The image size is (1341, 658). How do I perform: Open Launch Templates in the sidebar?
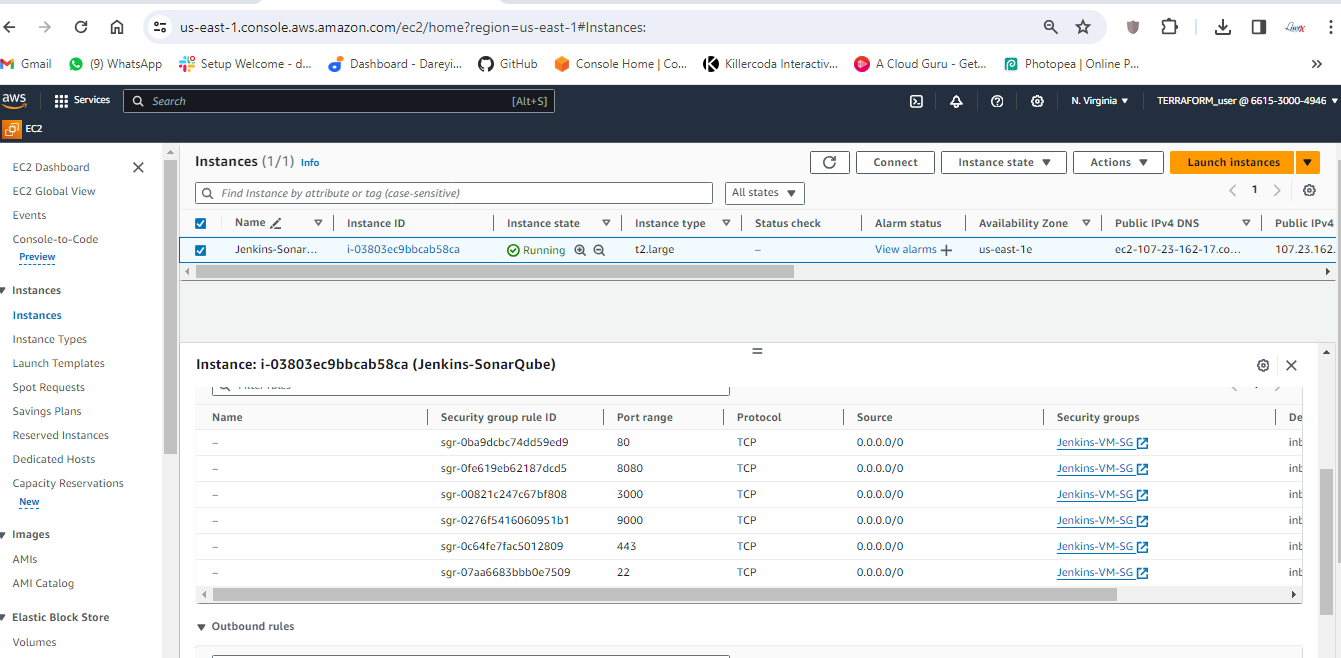(58, 363)
